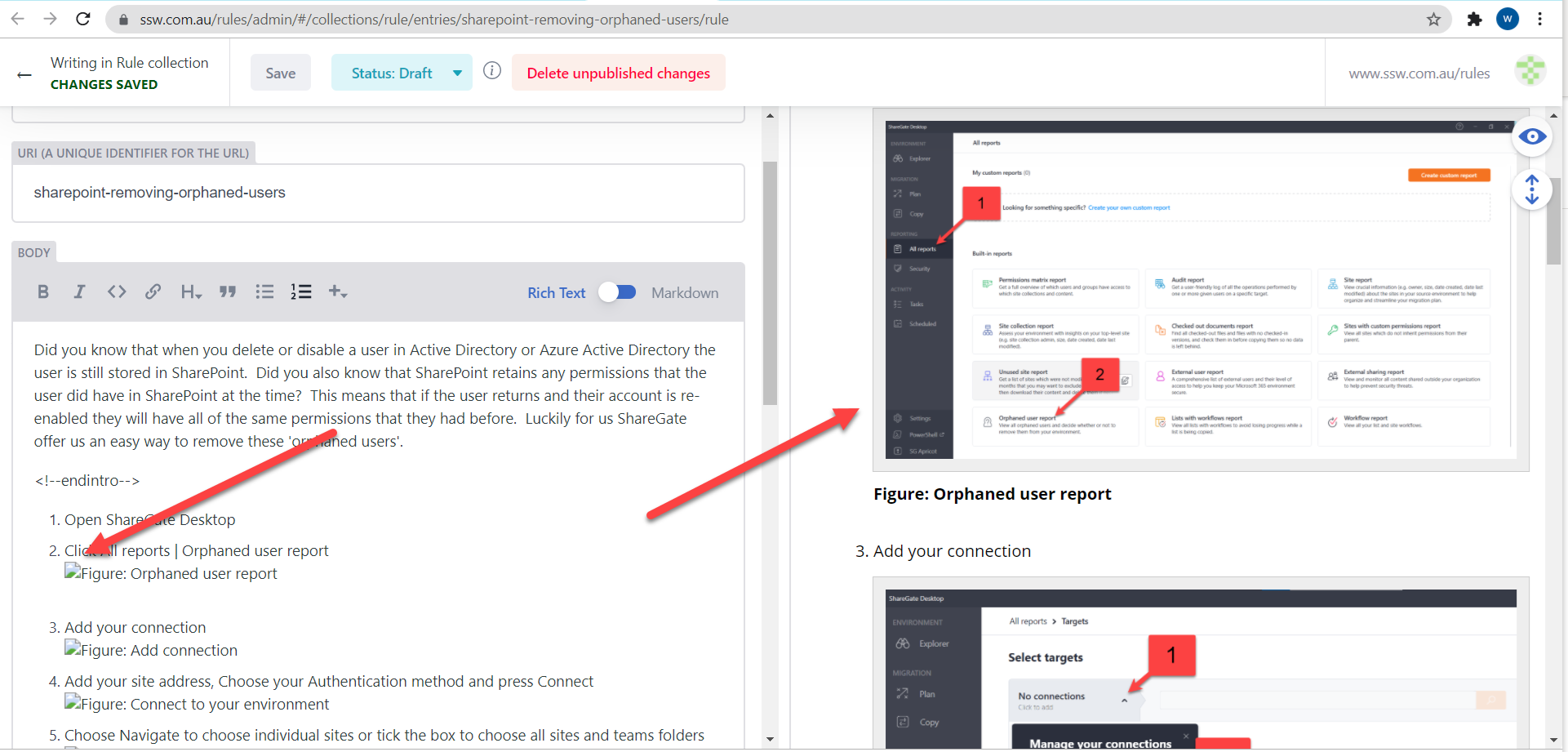Click the 'CHANGES SAVED' status text
The height and width of the screenshot is (752, 1568).
[x=104, y=85]
